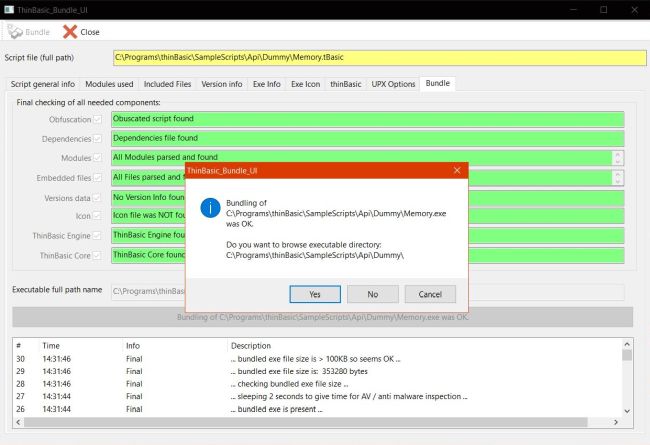
Task: Click the log list scroll up arrow
Action: [627, 344]
